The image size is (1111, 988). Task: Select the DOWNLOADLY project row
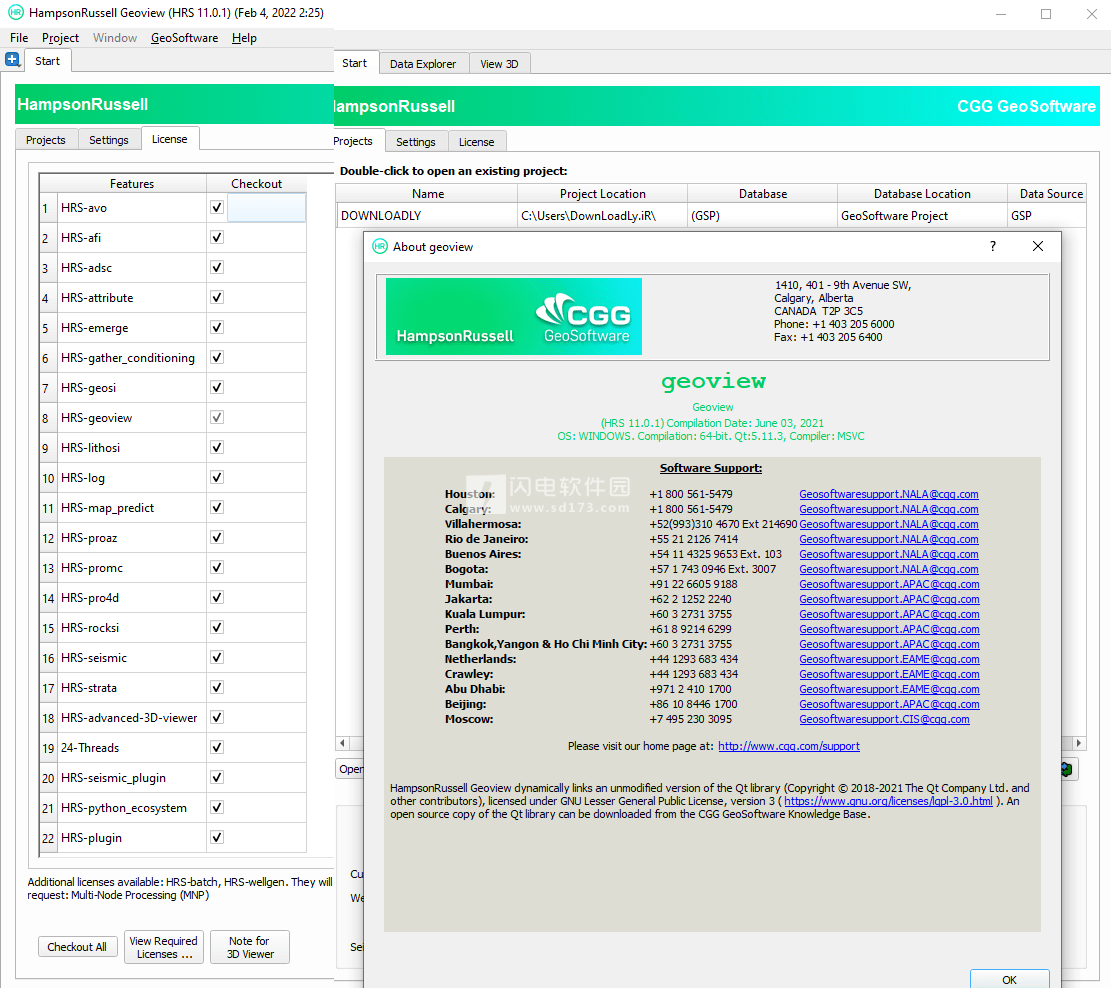[711, 215]
